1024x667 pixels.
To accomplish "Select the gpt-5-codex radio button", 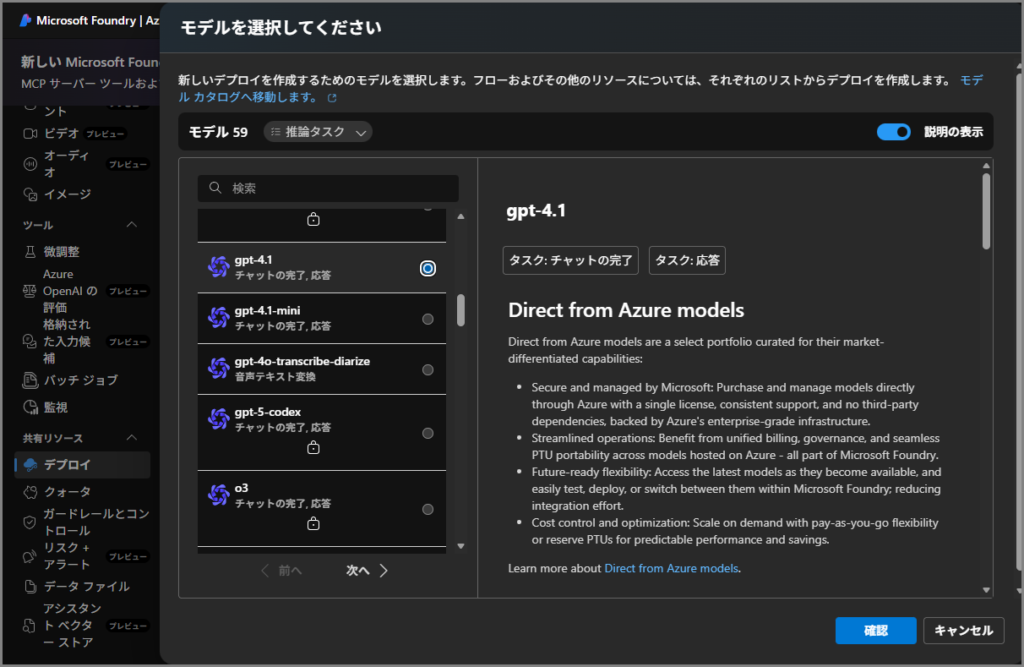I will [x=428, y=433].
